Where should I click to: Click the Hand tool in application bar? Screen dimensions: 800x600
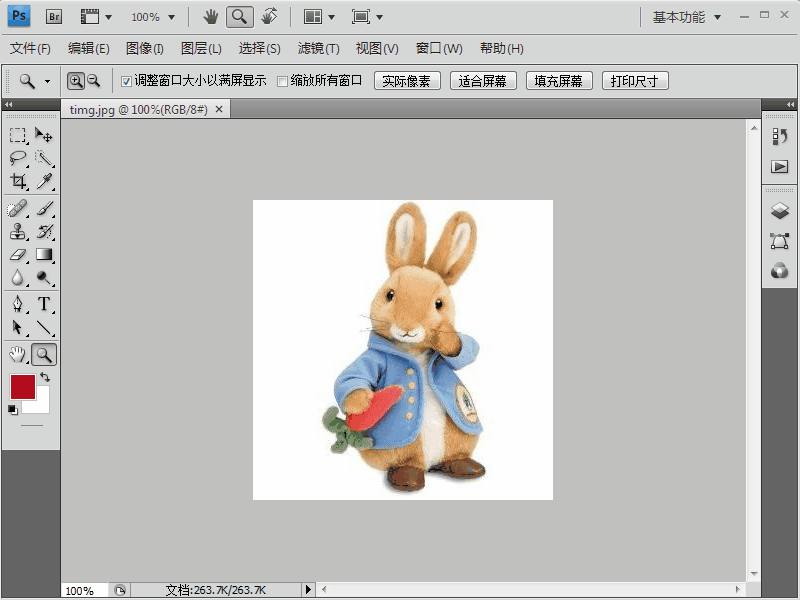210,17
